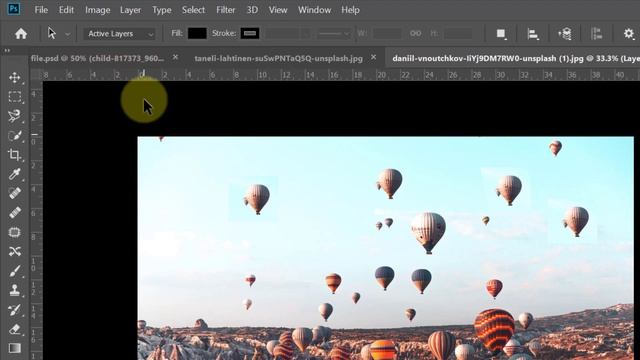This screenshot has width=640, height=360.
Task: Expand the toolbar double-arrow handle
Action: coord(7,51)
